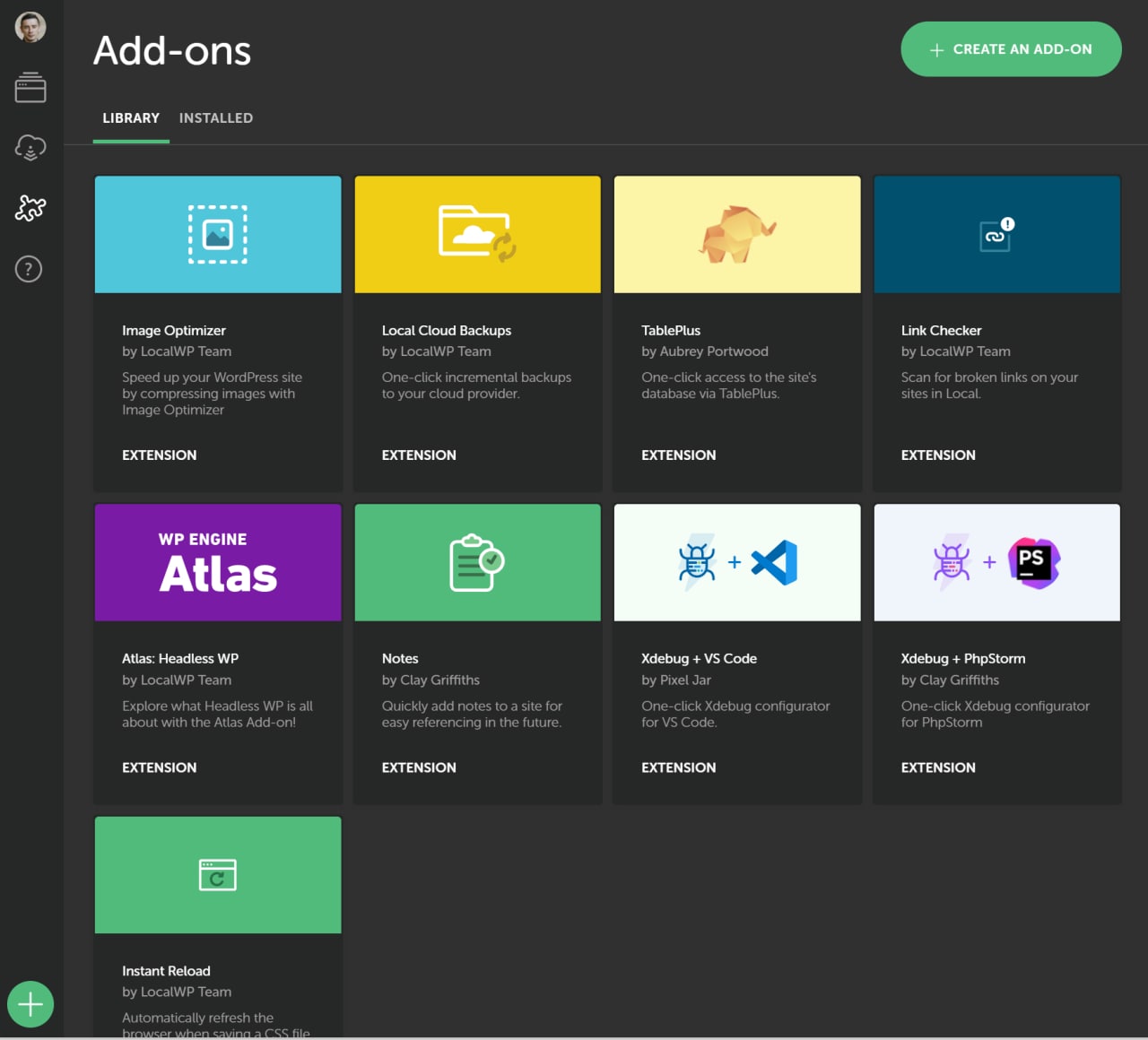Open the Image Optimizer thumbnail

(218, 234)
